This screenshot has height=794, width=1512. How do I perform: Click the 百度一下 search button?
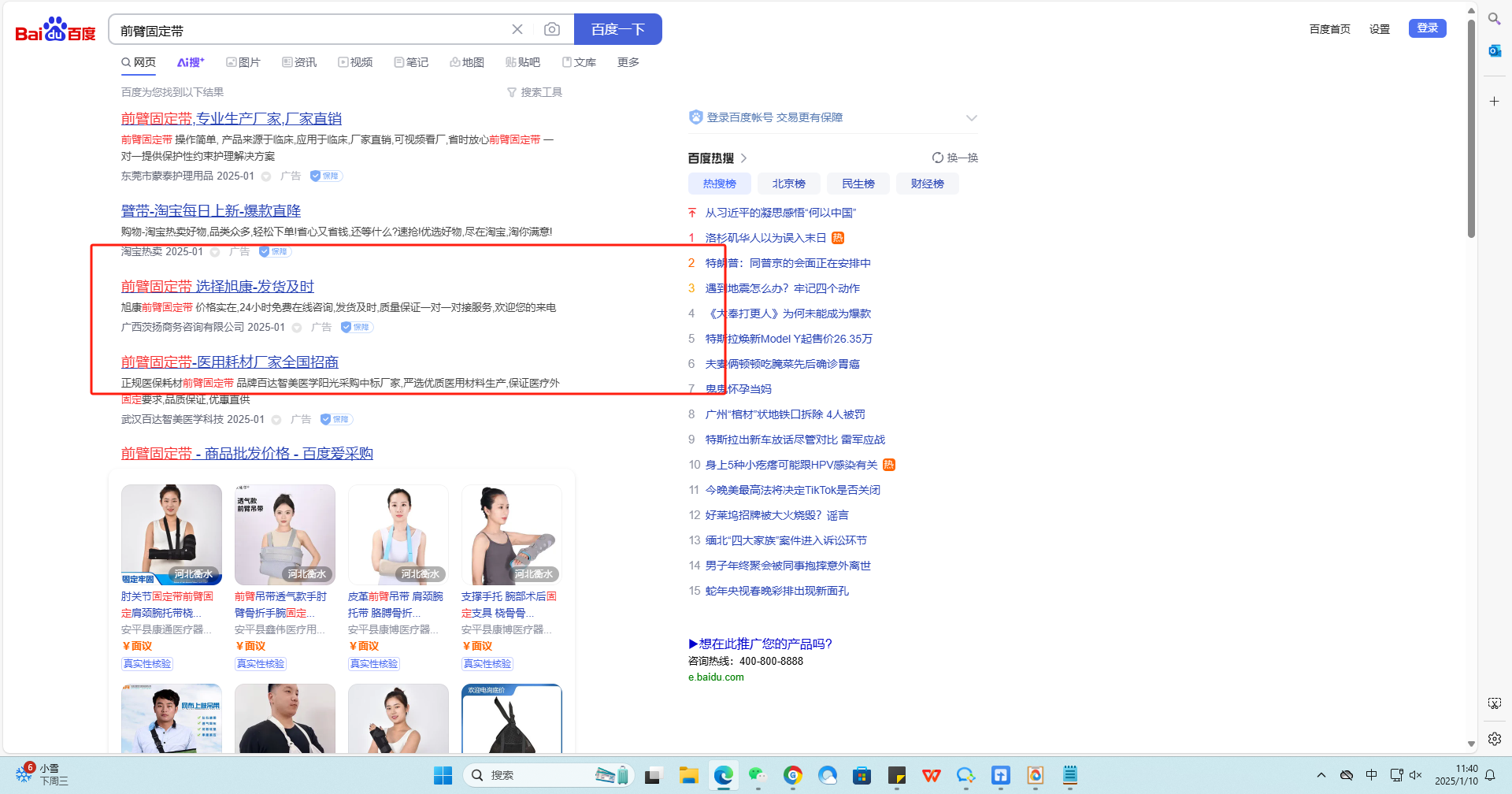[617, 29]
